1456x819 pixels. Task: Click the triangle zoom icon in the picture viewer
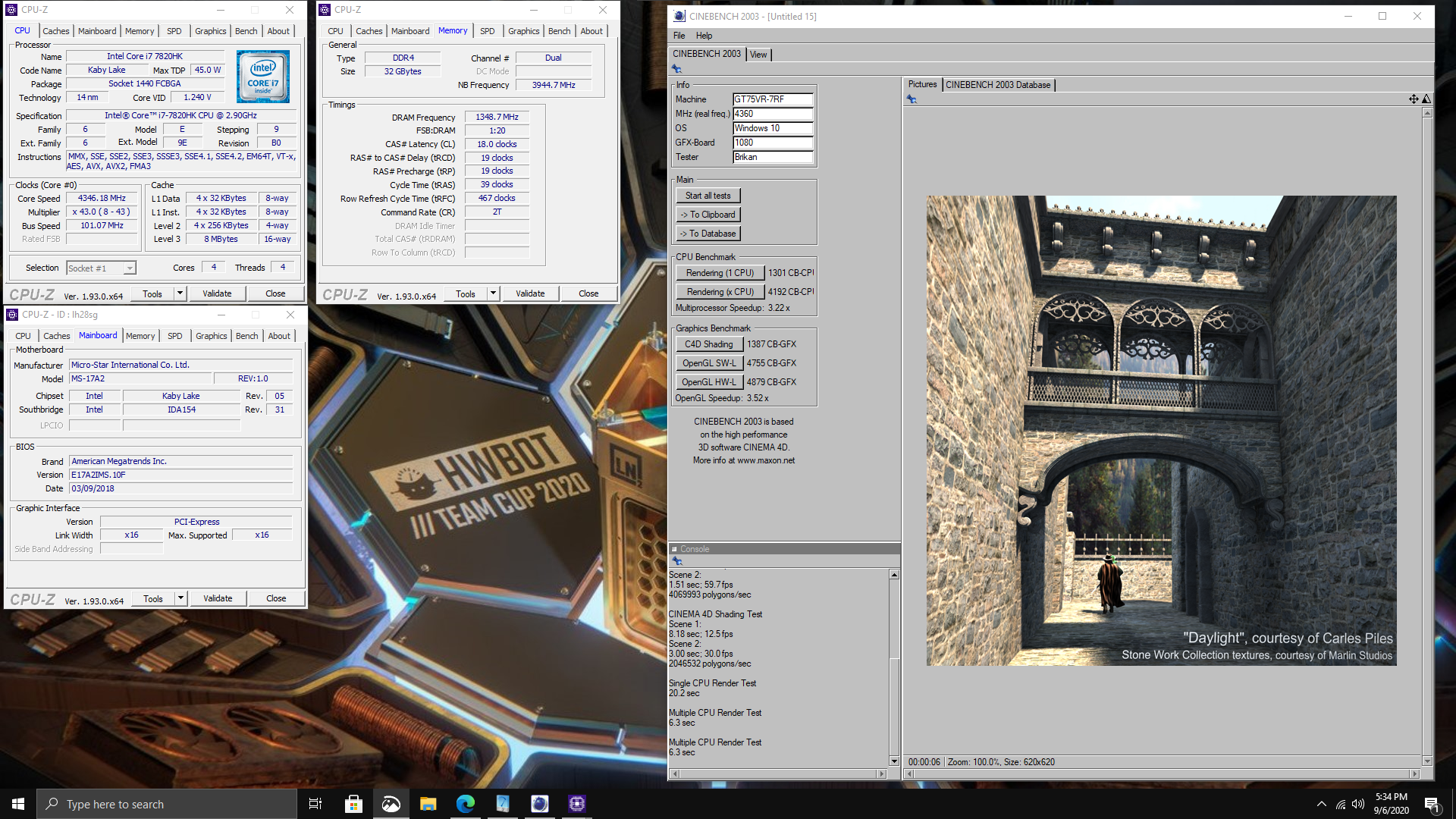click(1426, 99)
